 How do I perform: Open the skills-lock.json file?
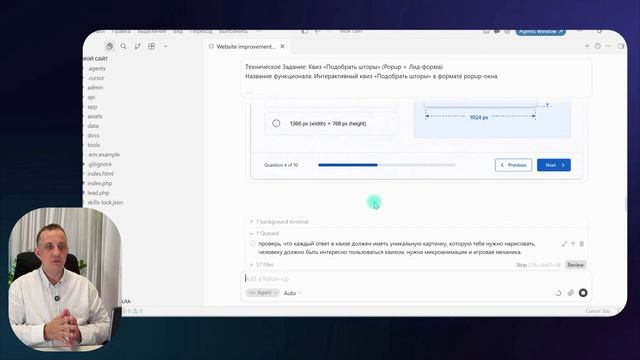pyautogui.click(x=105, y=202)
